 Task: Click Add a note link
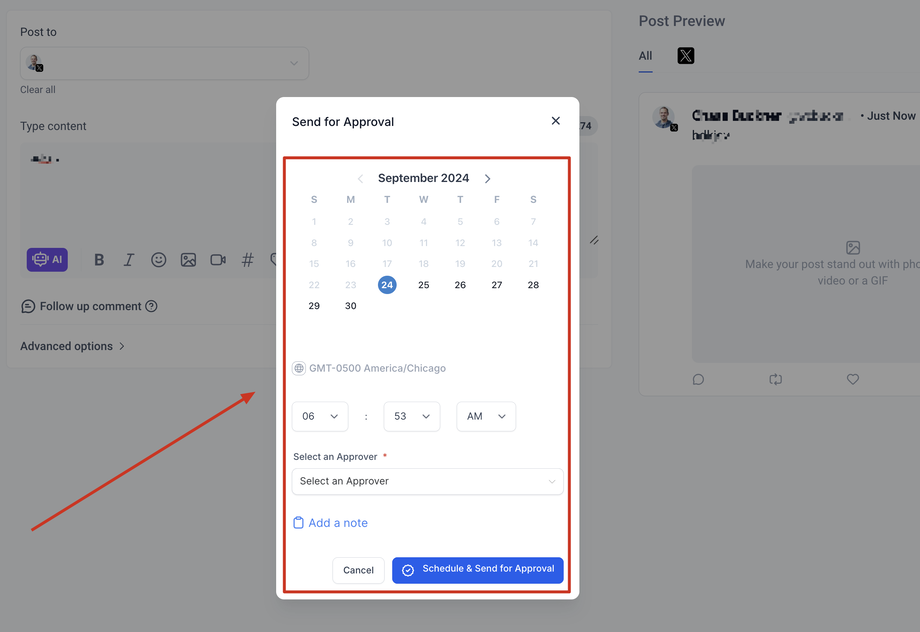coord(330,523)
